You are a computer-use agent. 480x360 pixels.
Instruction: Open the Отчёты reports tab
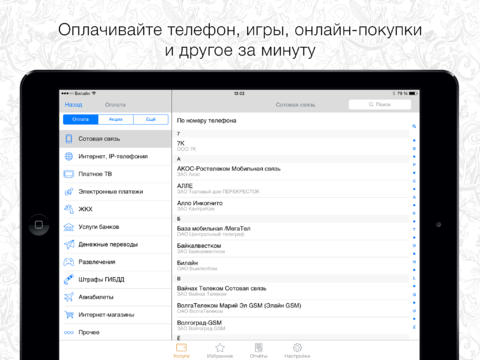tap(259, 351)
